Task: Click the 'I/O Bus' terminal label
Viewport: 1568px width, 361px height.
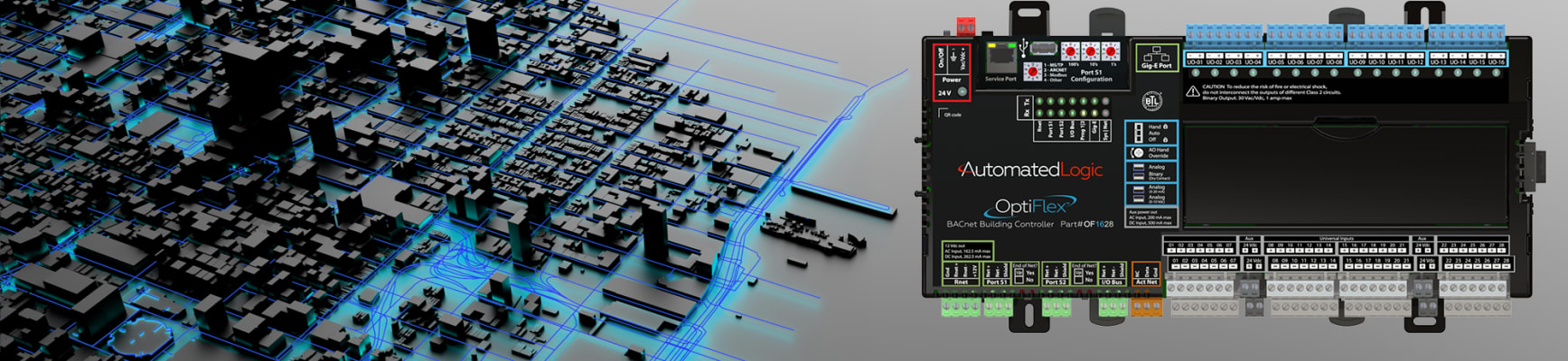Action: click(1113, 282)
